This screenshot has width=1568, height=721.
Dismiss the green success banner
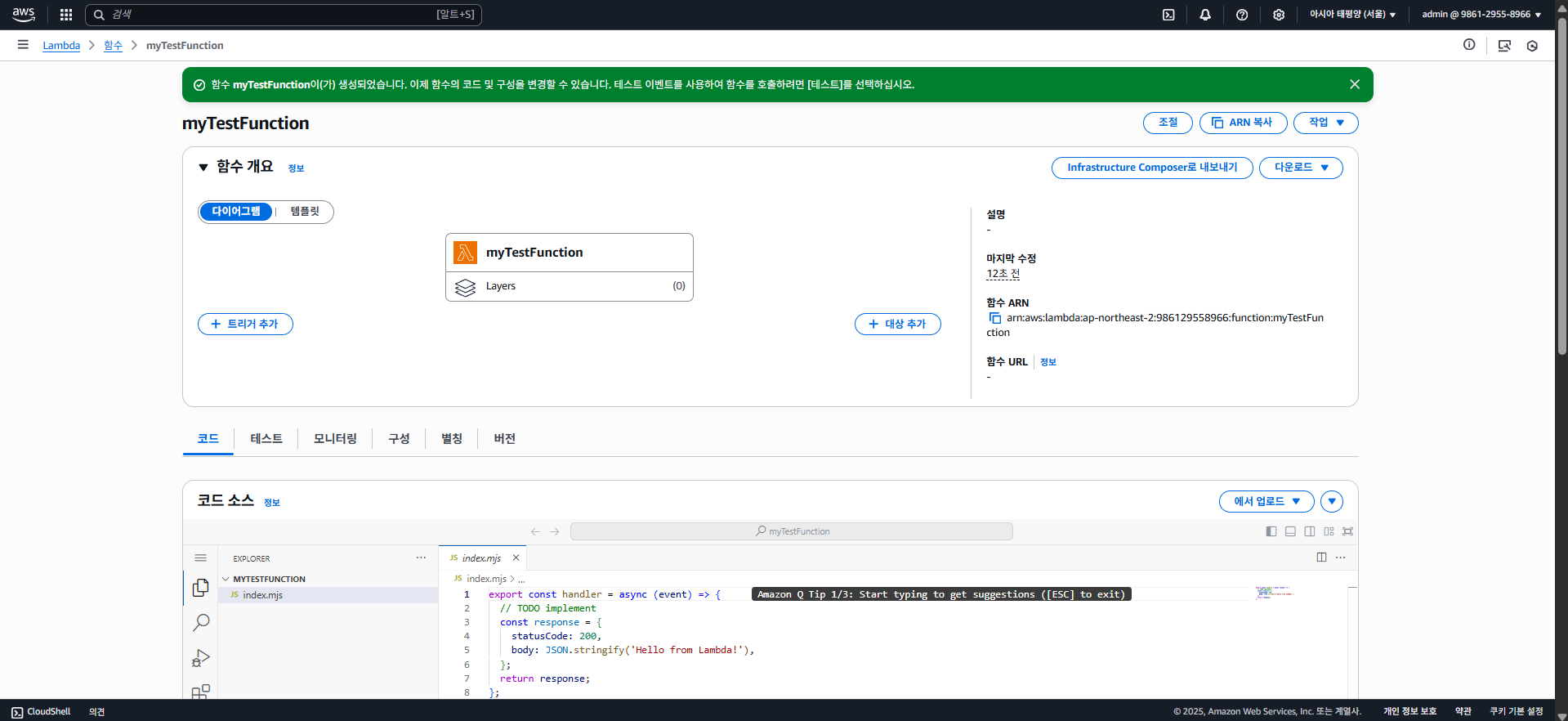1355,84
